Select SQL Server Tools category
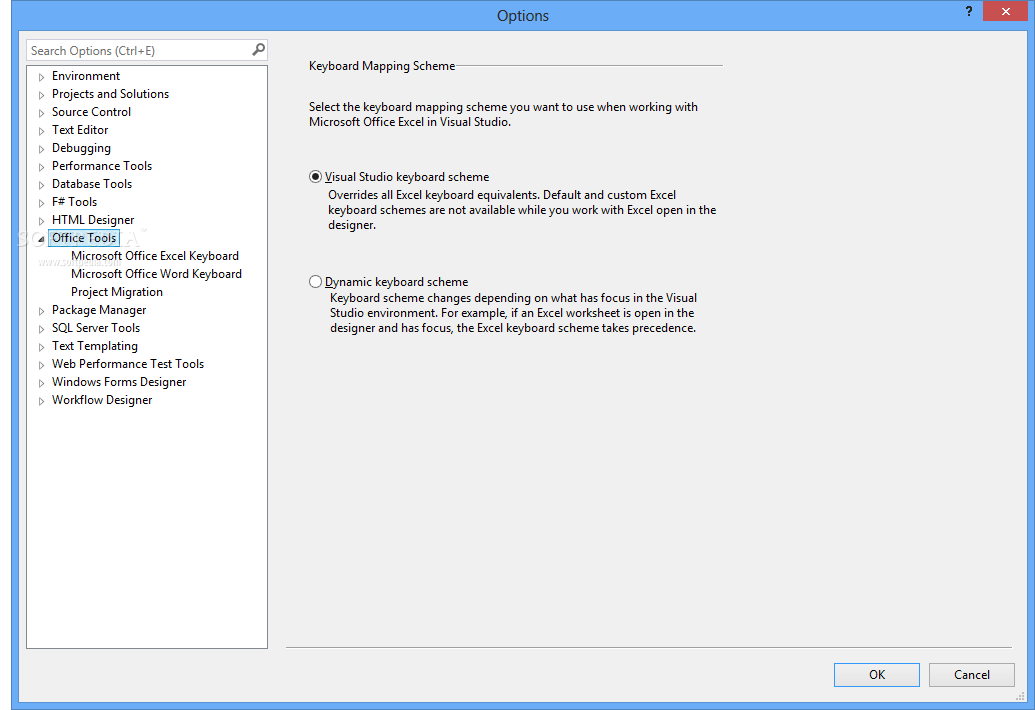Image resolution: width=1035 pixels, height=710 pixels. click(x=96, y=328)
